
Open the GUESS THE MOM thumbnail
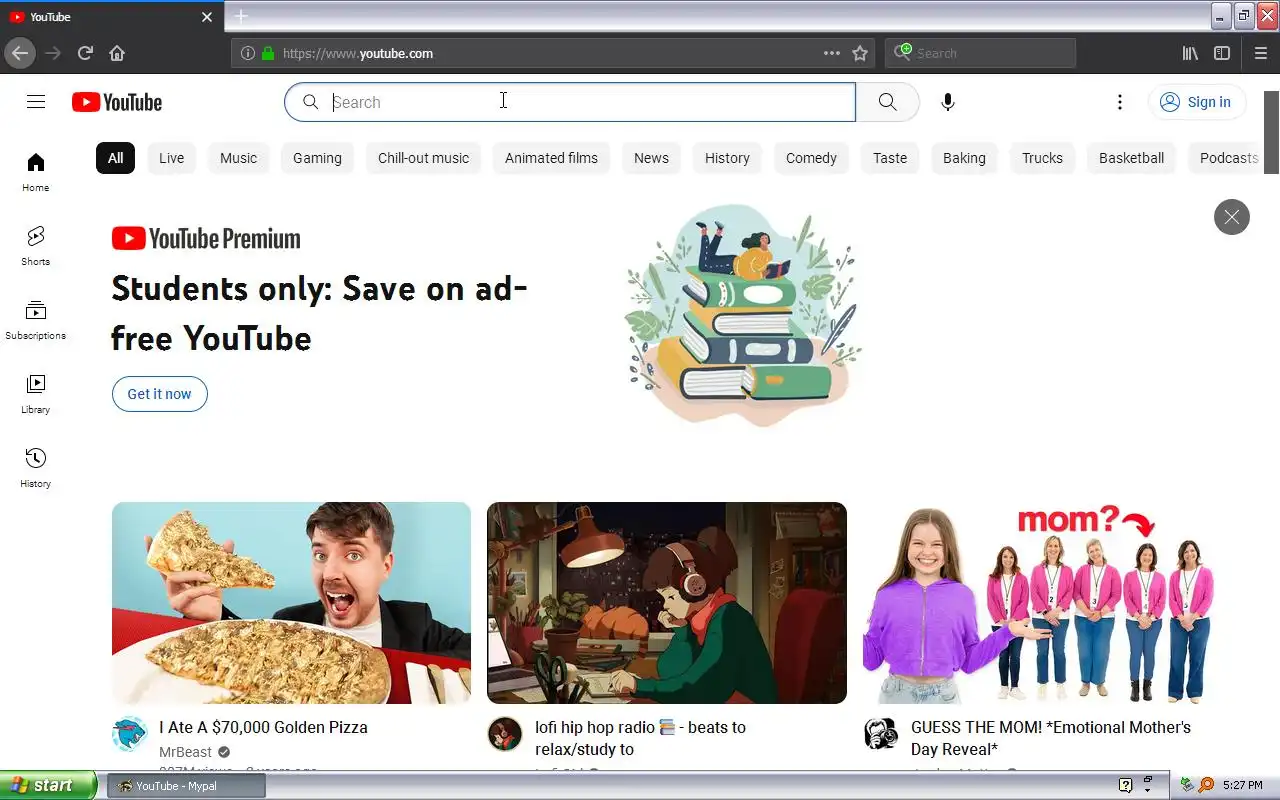click(1042, 603)
